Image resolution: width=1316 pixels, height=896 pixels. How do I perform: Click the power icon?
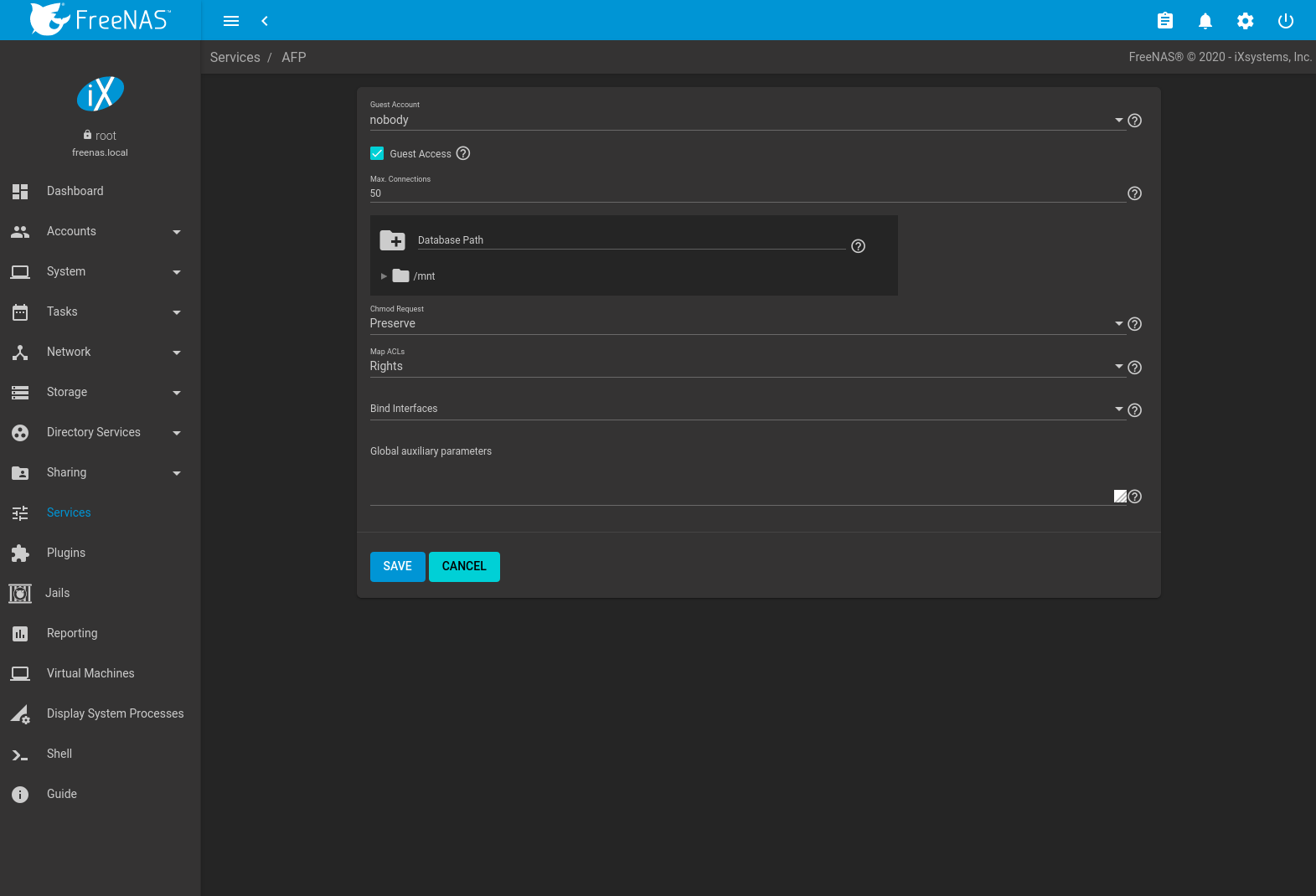click(1285, 21)
